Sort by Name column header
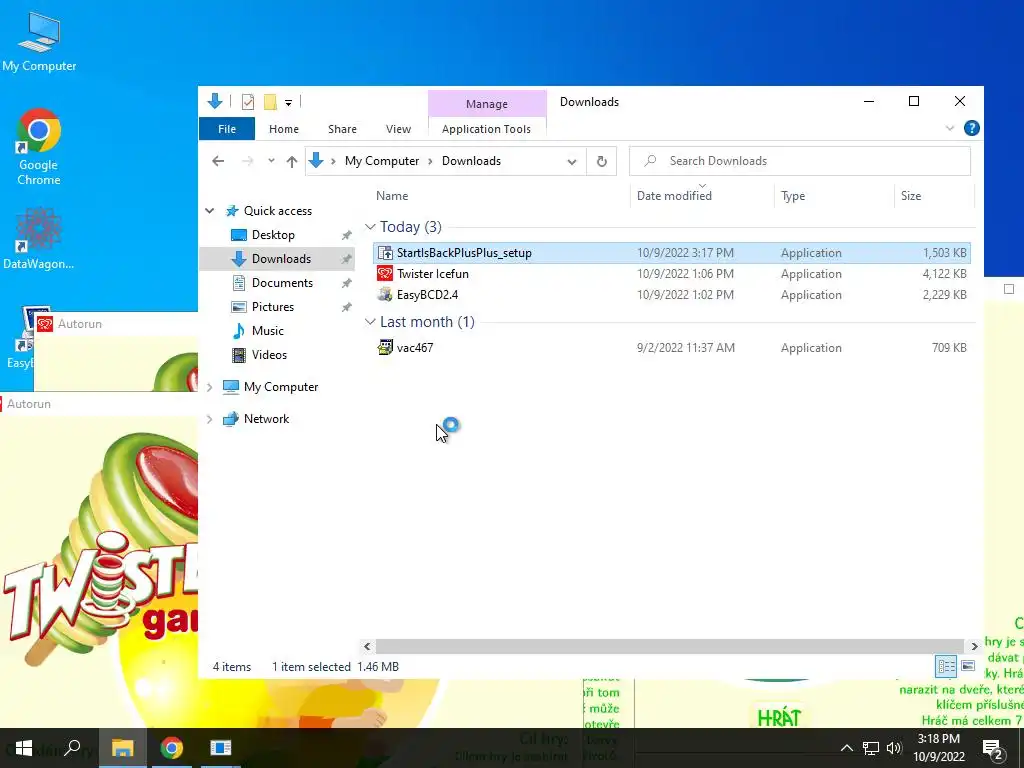This screenshot has height=768, width=1024. tap(392, 196)
